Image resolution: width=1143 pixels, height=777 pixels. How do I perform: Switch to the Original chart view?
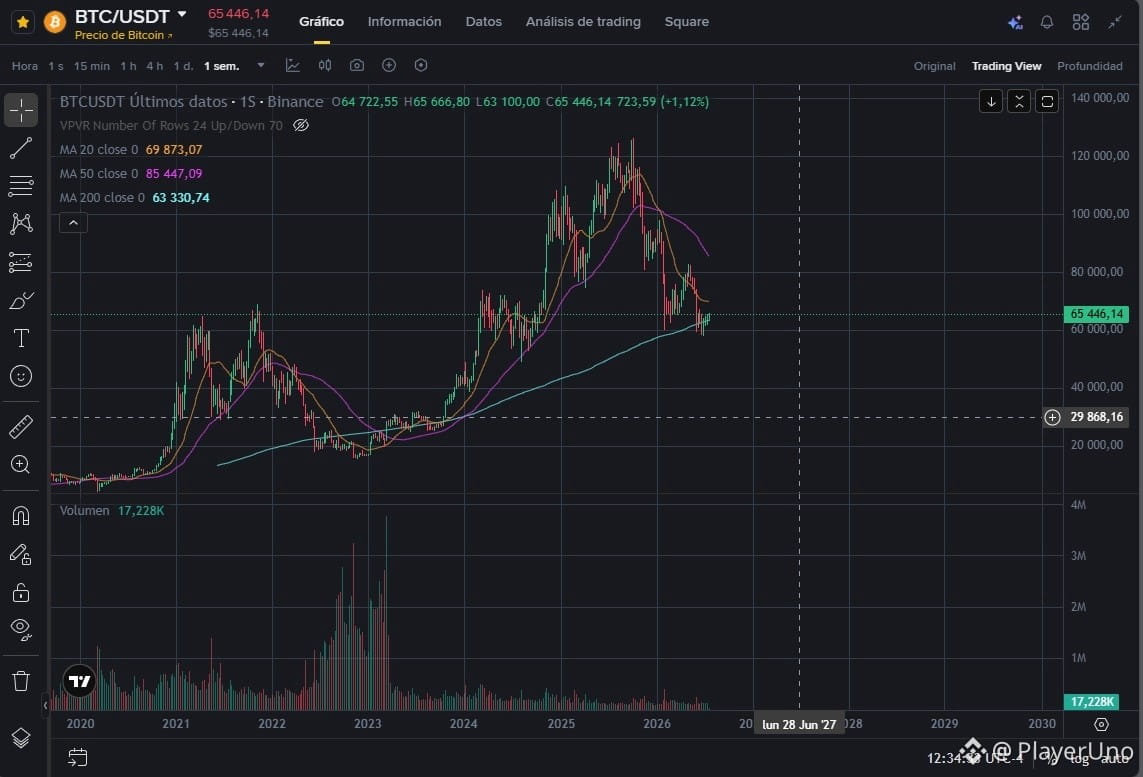coord(935,66)
